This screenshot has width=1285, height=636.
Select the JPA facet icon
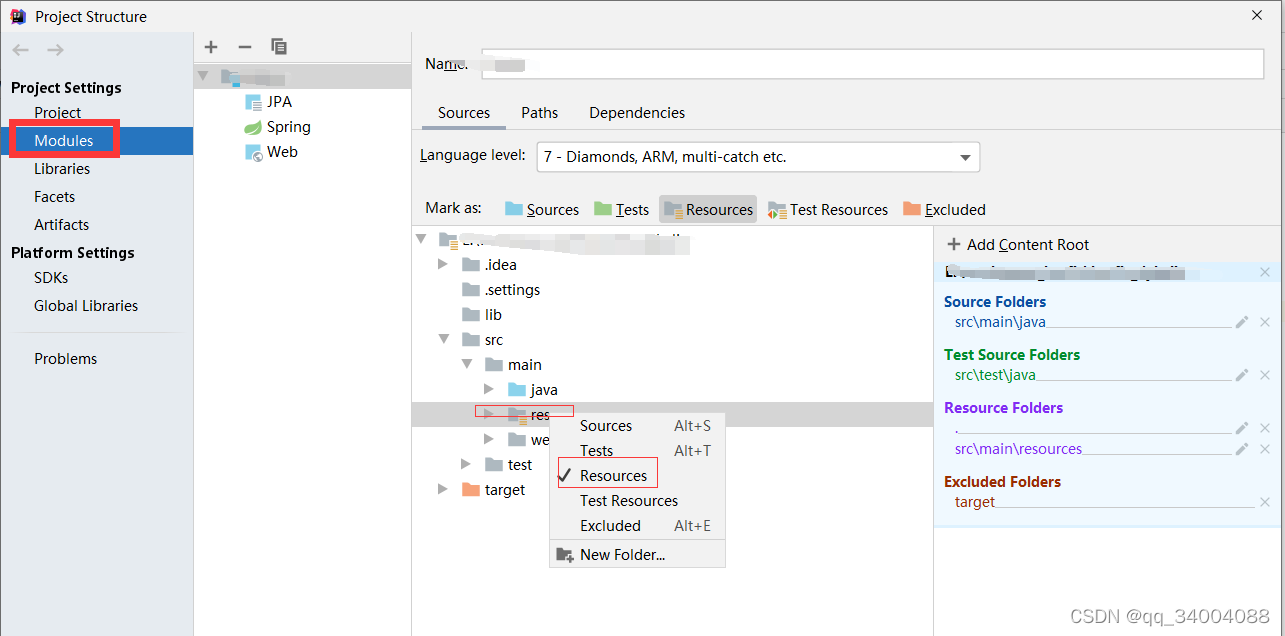pos(253,101)
